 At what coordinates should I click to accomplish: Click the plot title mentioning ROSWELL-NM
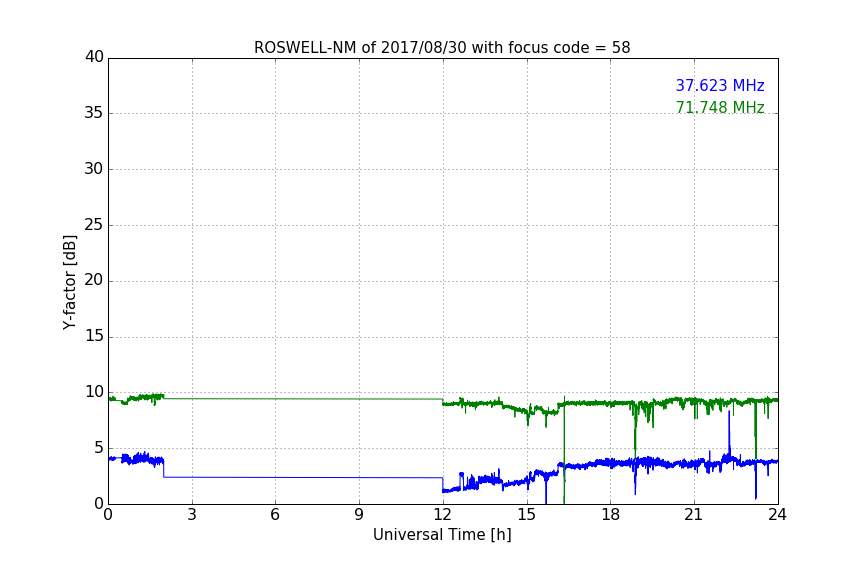pos(442,48)
